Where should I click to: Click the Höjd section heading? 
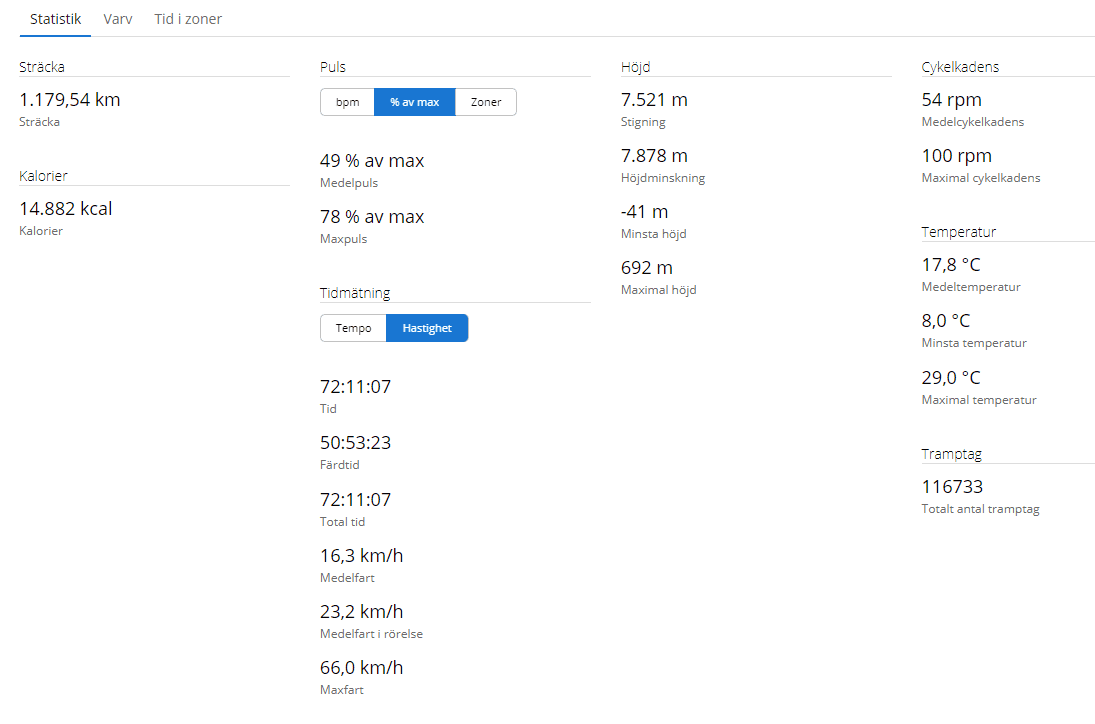(636, 67)
